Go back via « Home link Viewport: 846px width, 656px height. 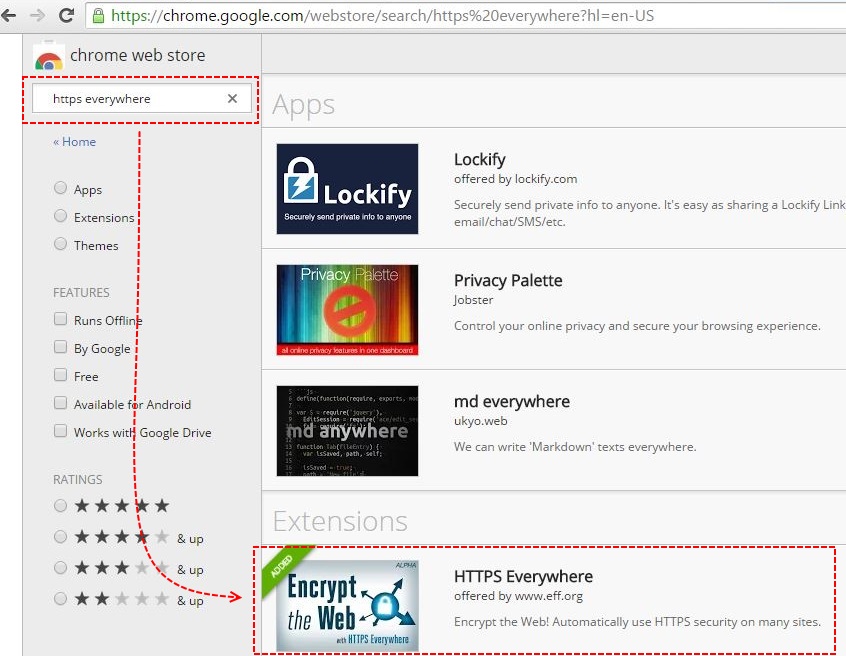click(x=74, y=142)
